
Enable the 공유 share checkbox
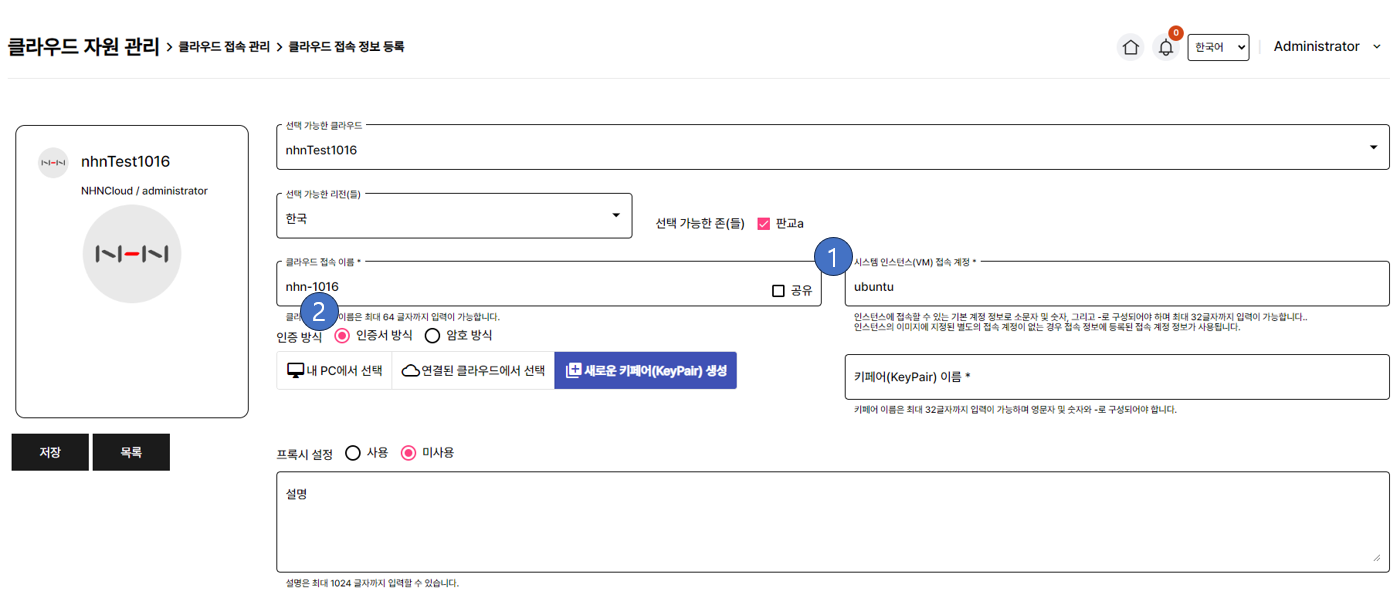pos(778,291)
